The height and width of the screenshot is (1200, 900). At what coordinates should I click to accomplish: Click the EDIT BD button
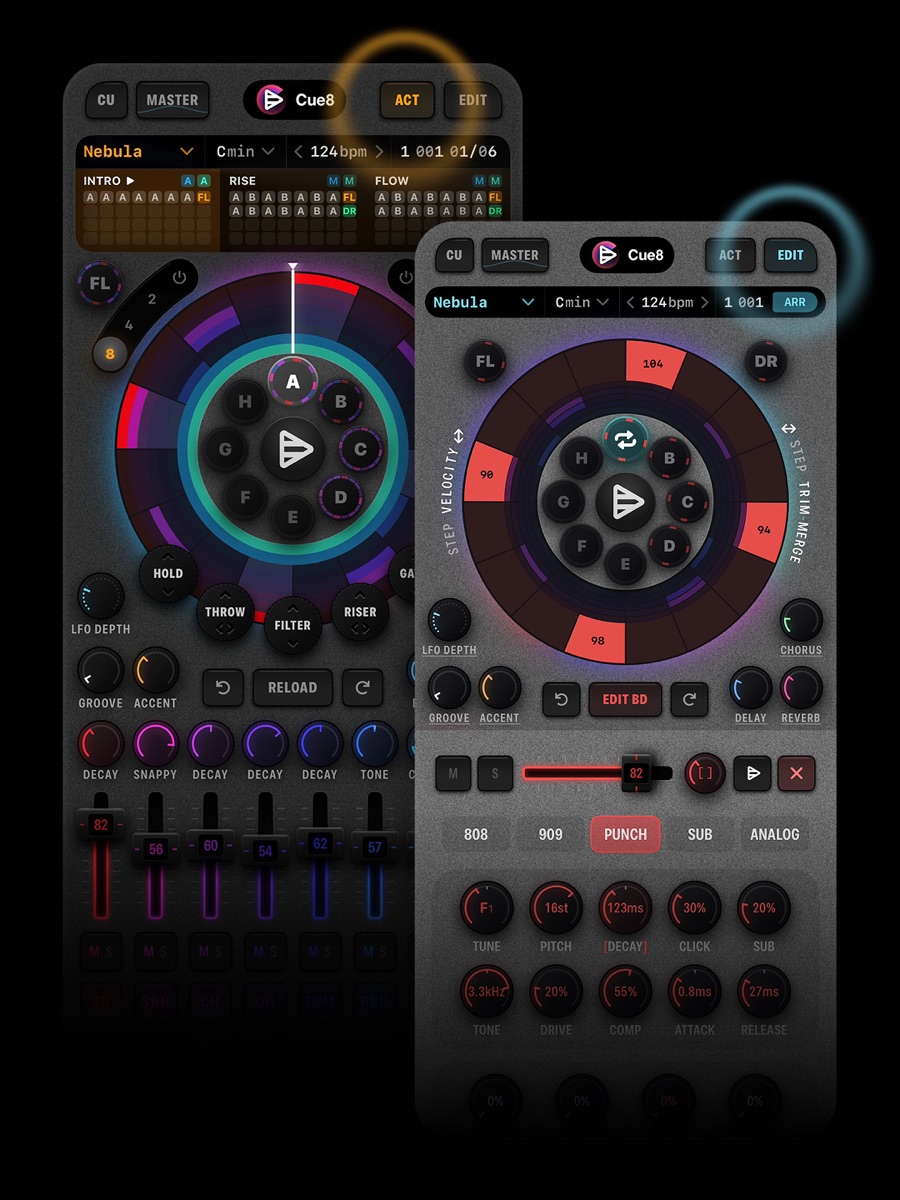(625, 700)
